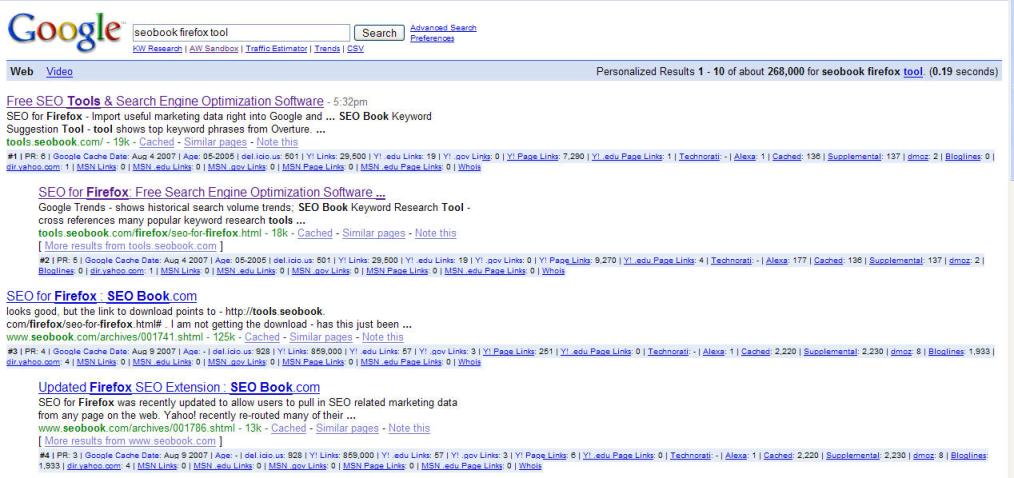Click 'More results from tools.seobook.com'
Screen dimensions: 1014x478
[131, 246]
